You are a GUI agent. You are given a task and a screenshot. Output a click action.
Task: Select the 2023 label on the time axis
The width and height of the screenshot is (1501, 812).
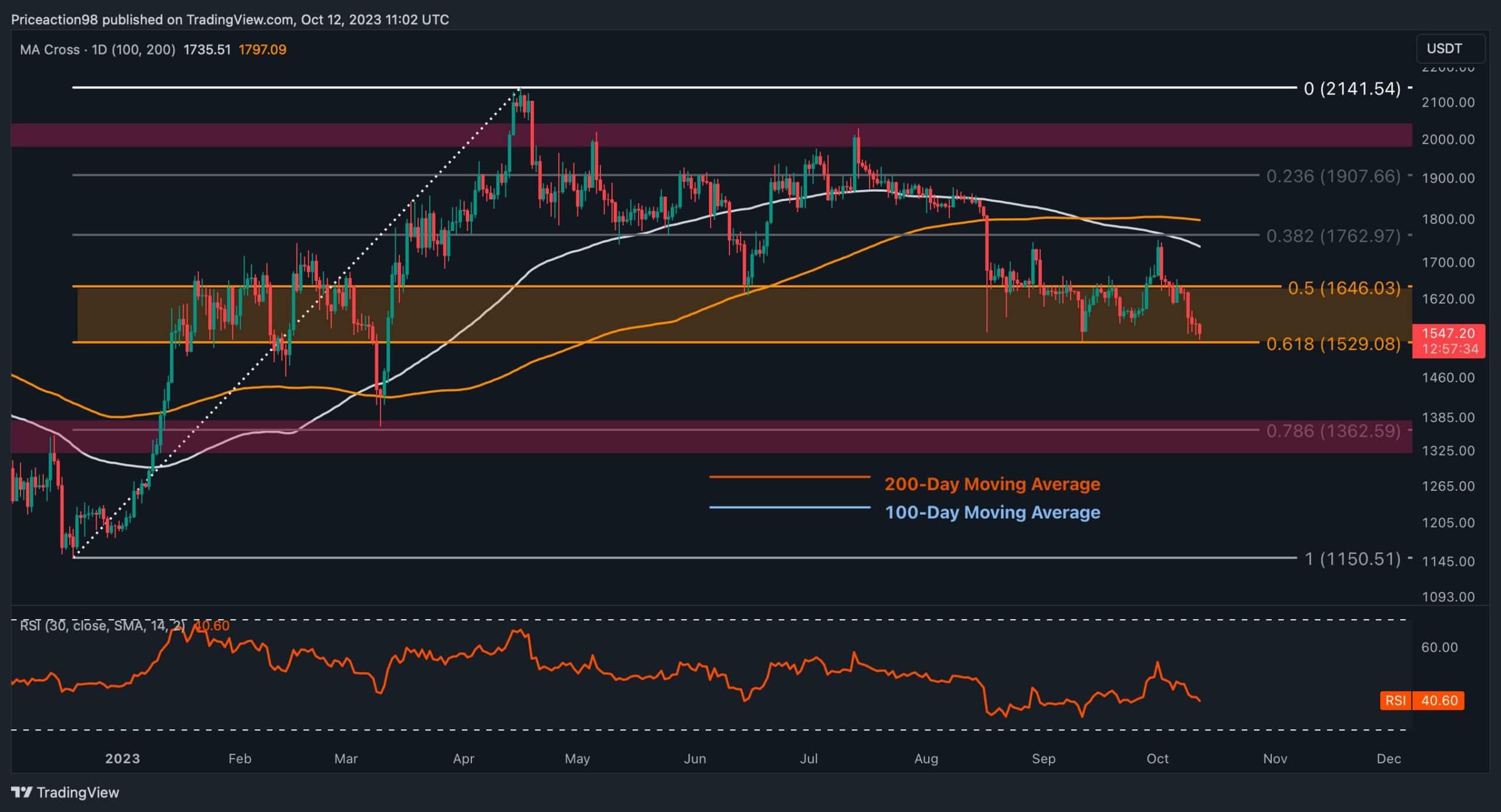121,758
